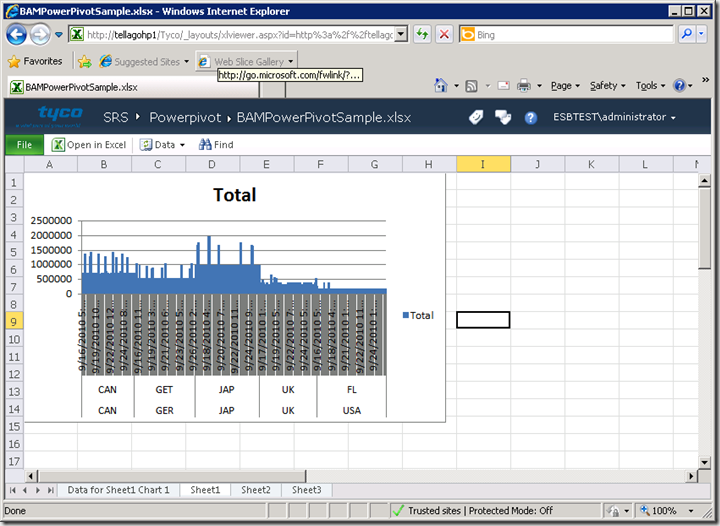720x526 pixels.
Task: Click Open in Excel button
Action: 89,145
